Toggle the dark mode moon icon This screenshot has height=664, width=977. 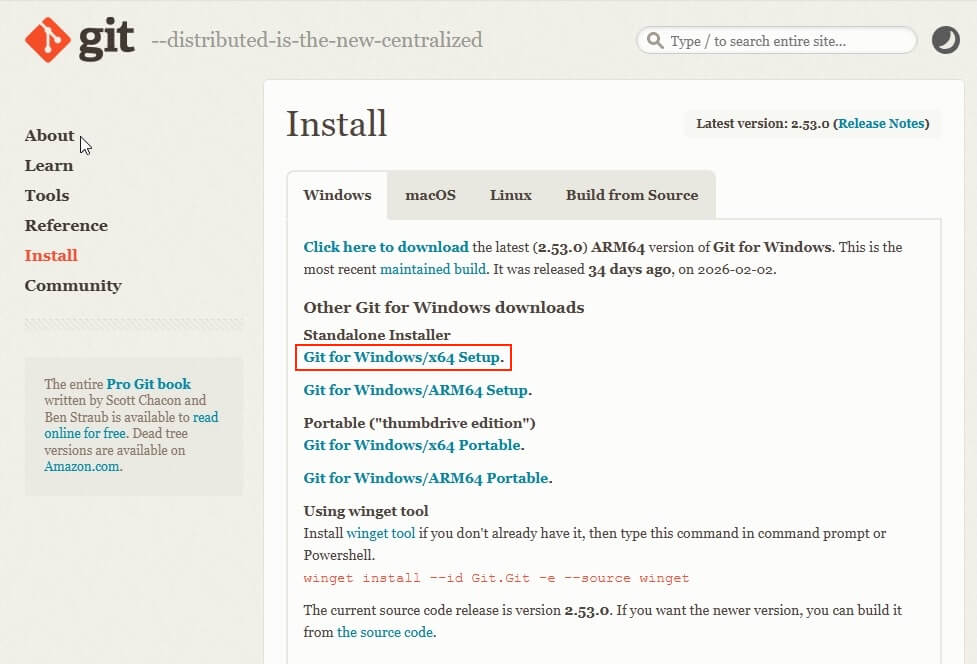945,40
